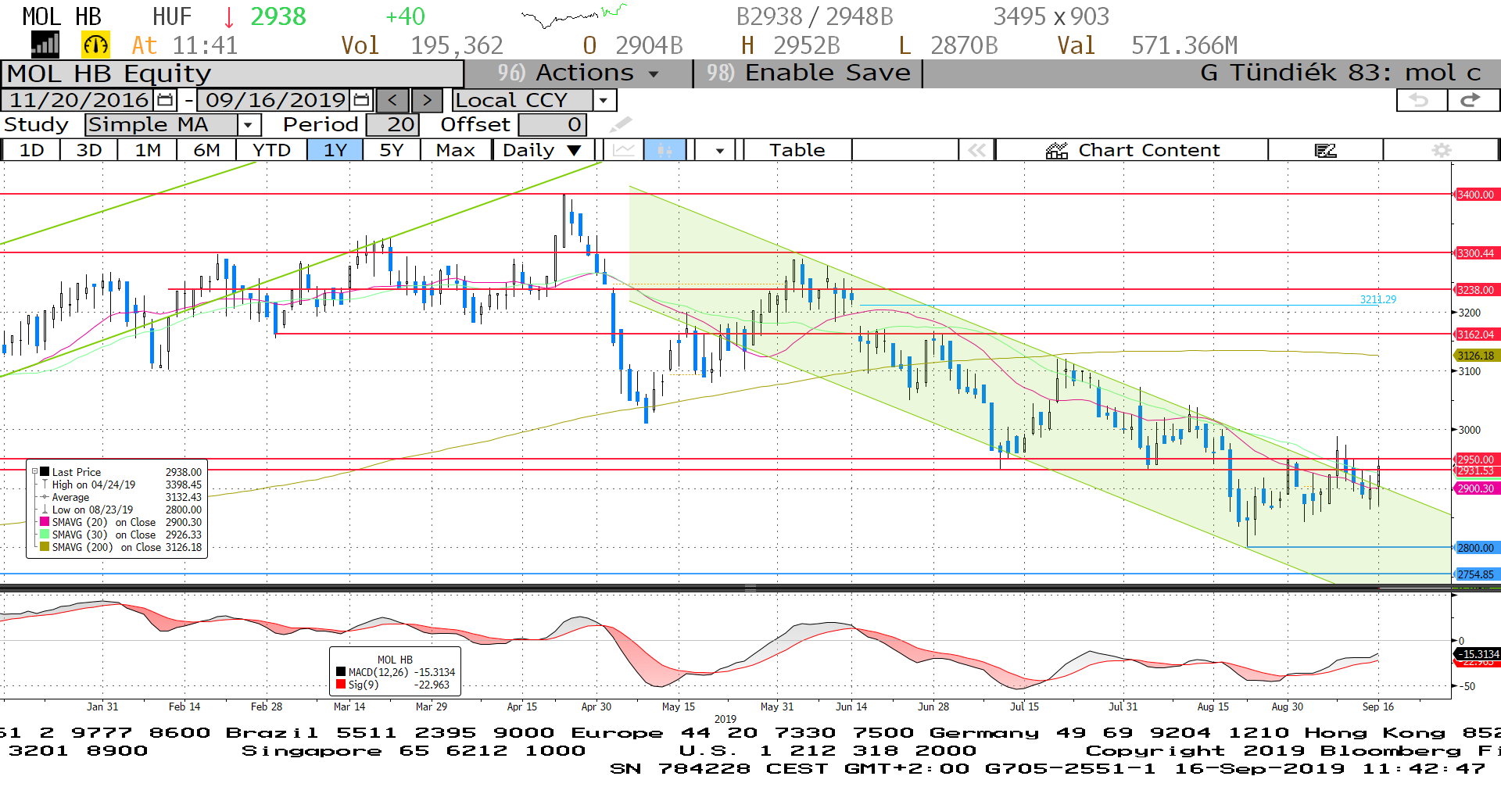Select the 6M range tab

[x=206, y=150]
